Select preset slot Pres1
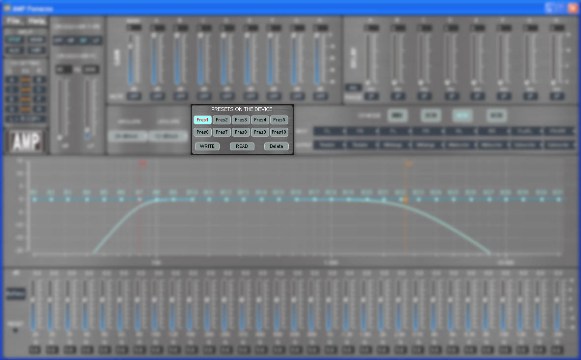 203,120
